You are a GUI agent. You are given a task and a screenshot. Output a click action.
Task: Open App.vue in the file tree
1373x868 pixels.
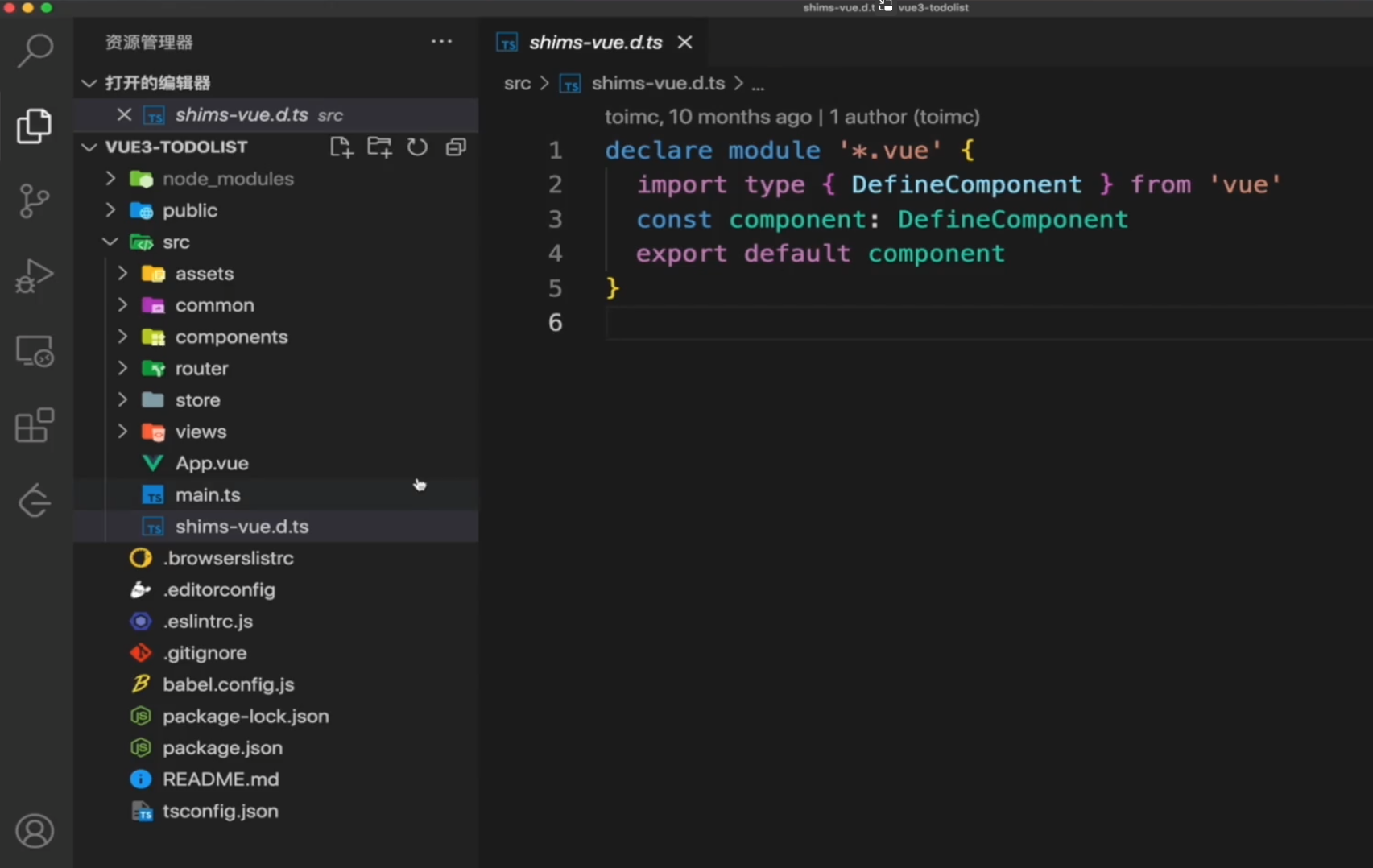coord(276,463)
